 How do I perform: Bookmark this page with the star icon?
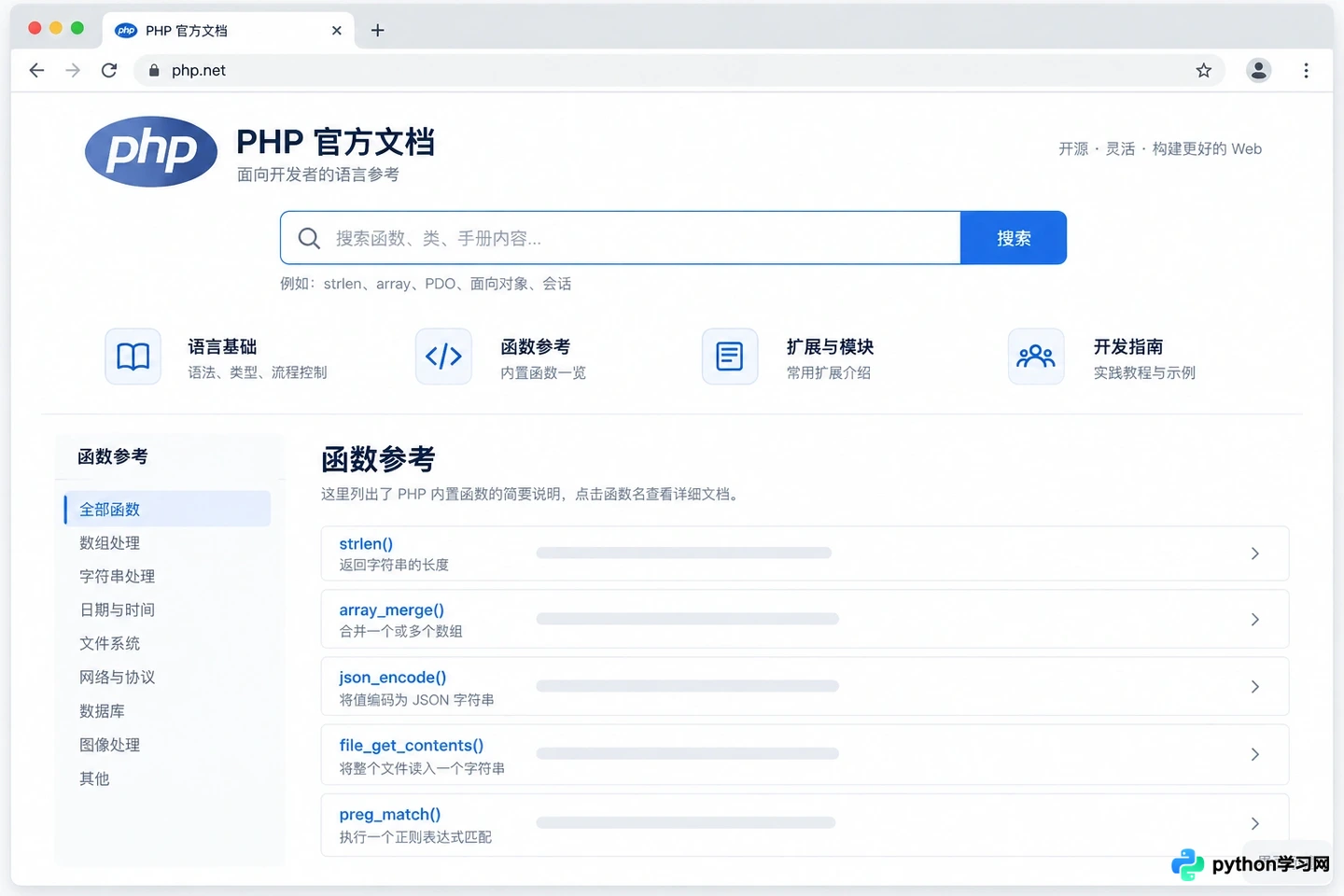[x=1204, y=70]
